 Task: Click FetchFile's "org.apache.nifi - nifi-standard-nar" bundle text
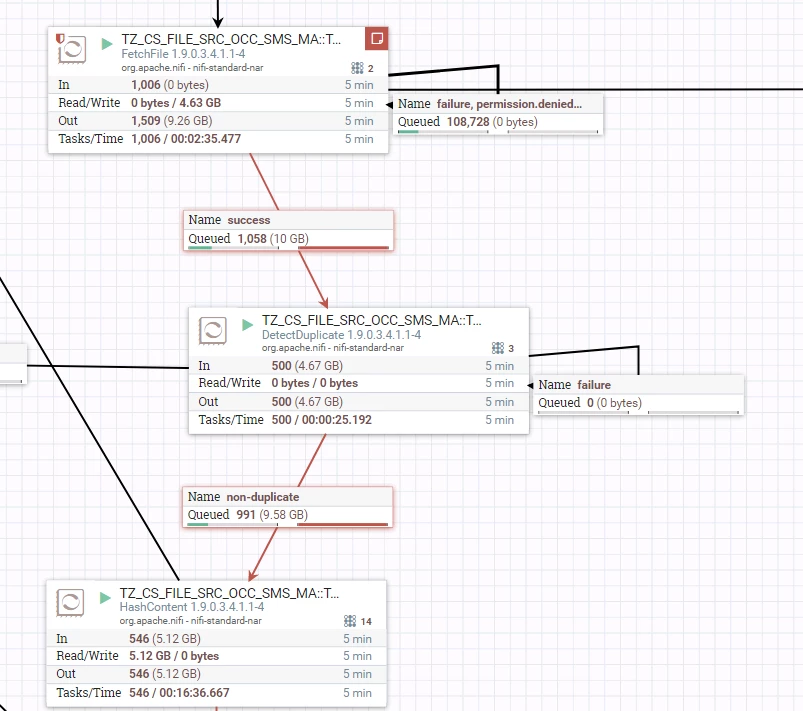point(192,68)
